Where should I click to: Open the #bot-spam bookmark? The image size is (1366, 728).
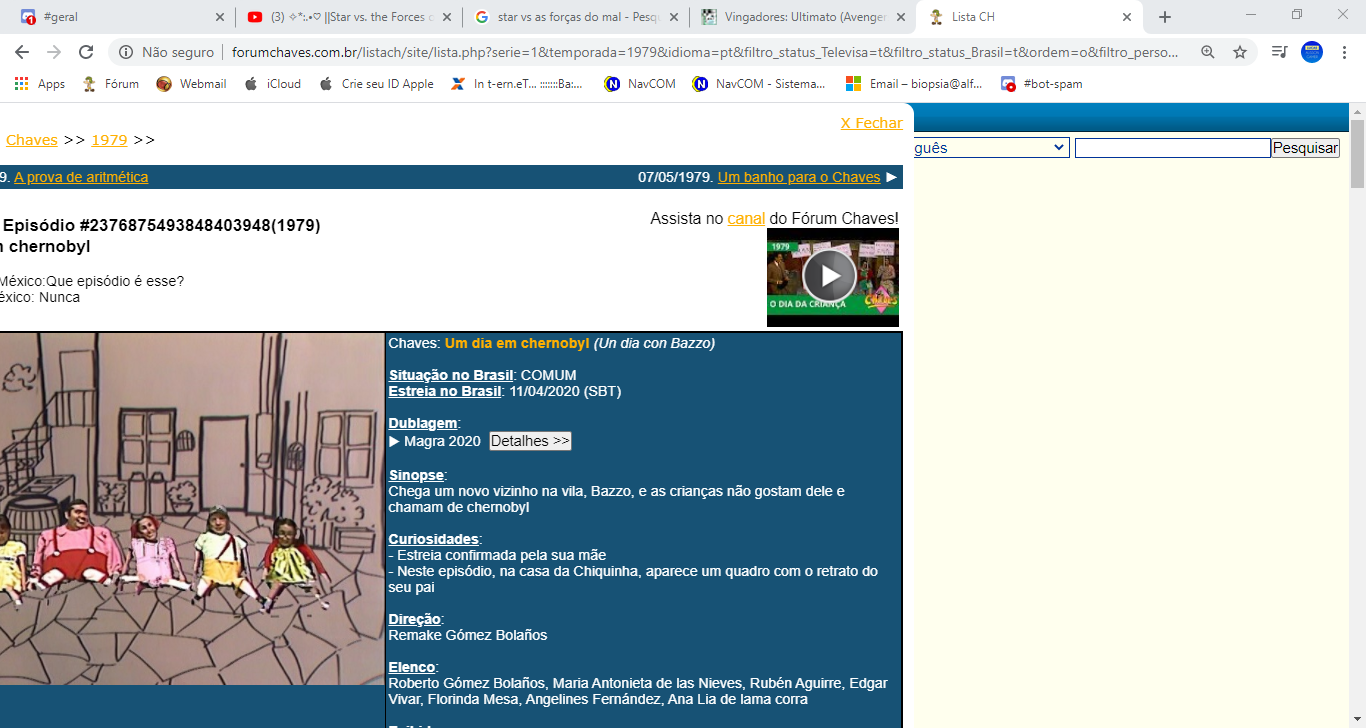click(1041, 84)
